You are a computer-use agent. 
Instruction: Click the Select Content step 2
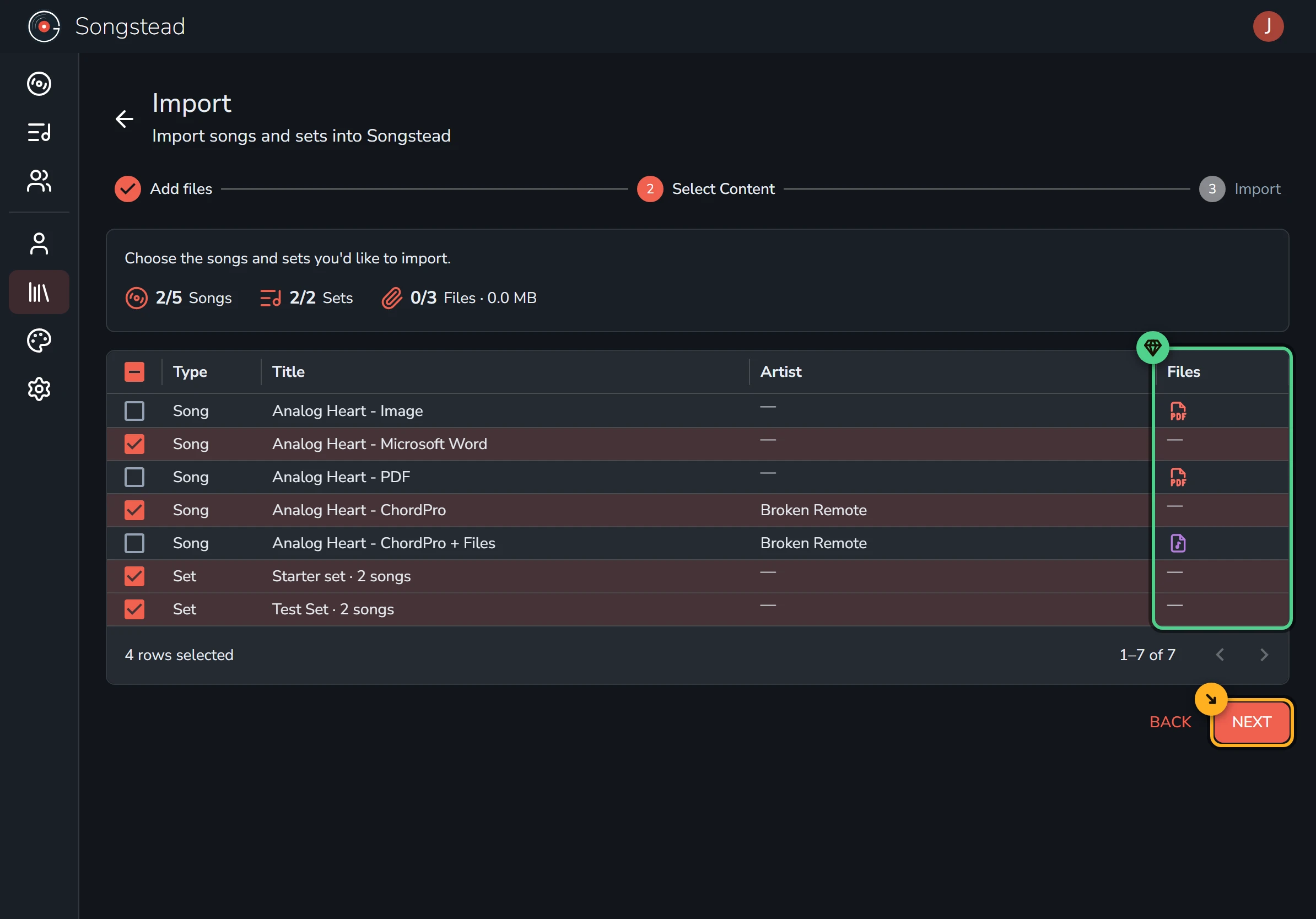click(x=705, y=188)
